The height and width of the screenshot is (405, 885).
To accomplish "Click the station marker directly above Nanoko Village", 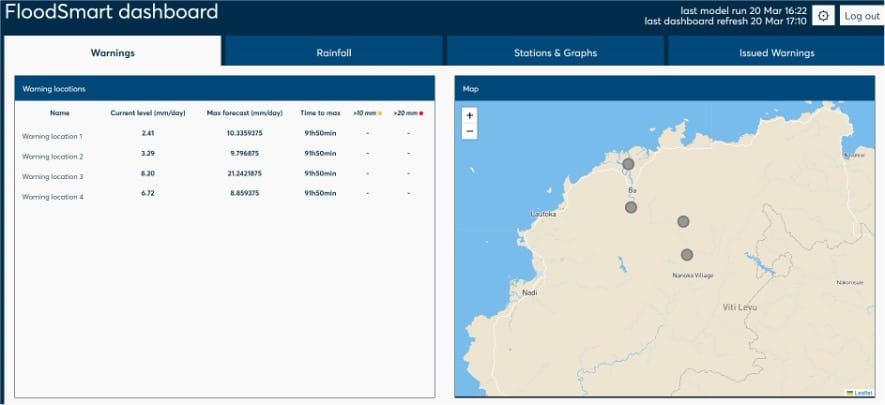I will click(x=687, y=255).
